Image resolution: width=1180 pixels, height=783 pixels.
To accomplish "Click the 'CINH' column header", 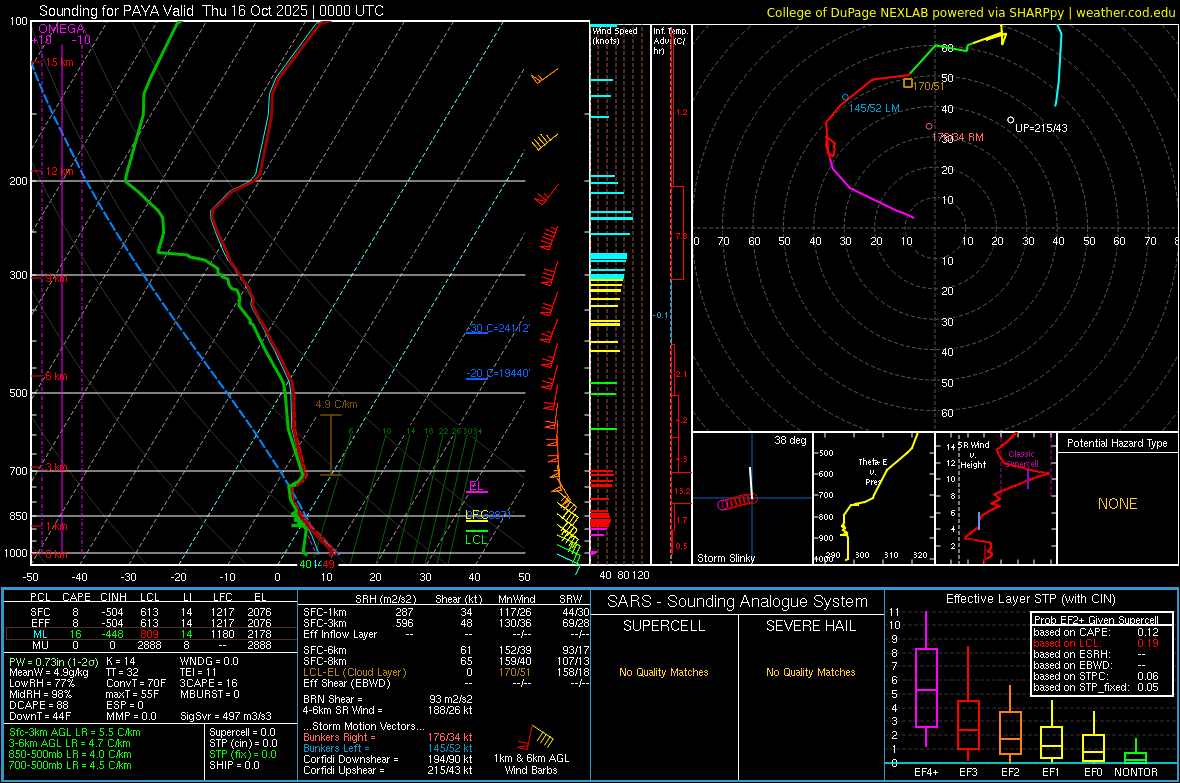I will [x=114, y=597].
